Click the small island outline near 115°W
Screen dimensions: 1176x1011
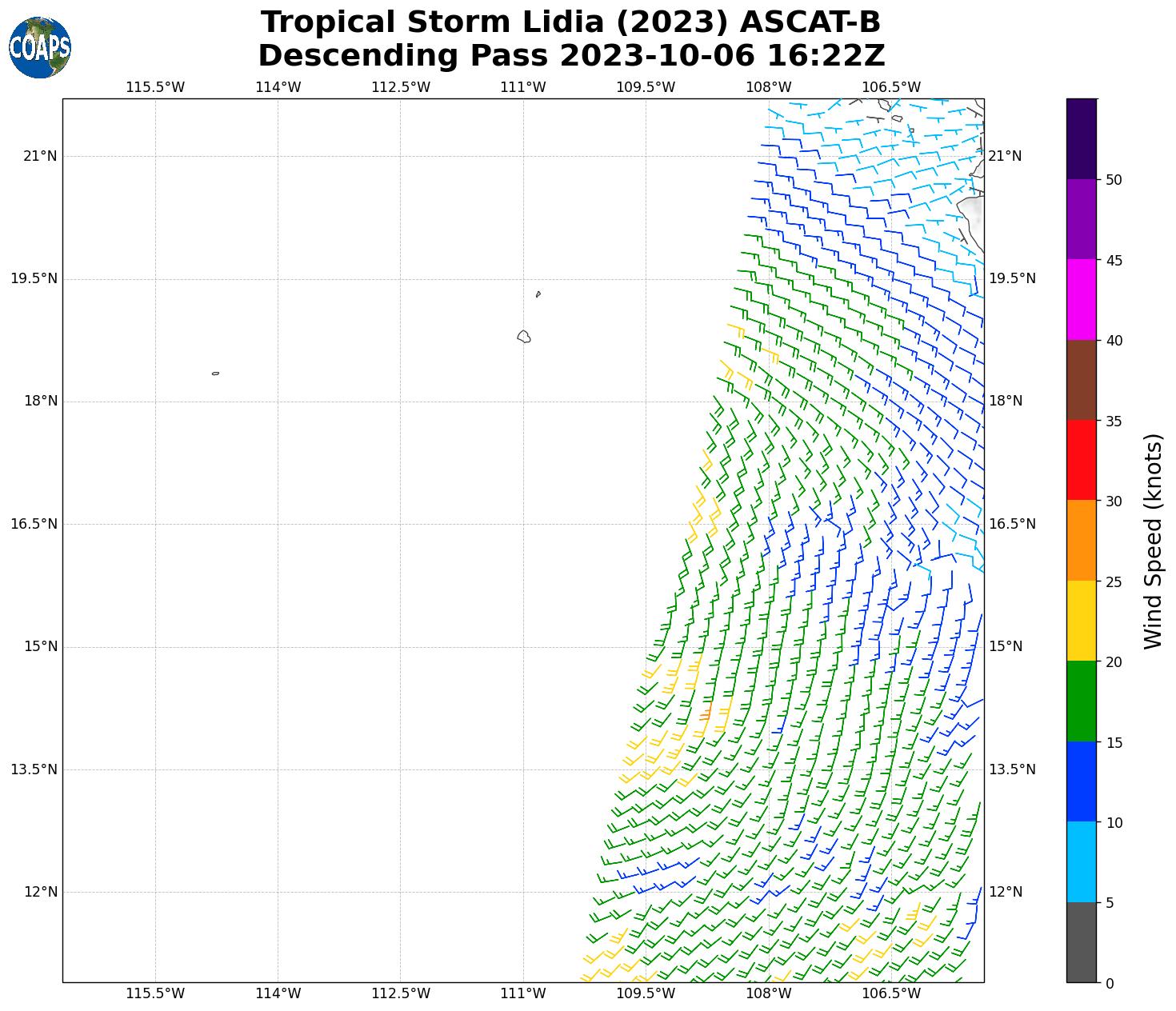tap(215, 374)
